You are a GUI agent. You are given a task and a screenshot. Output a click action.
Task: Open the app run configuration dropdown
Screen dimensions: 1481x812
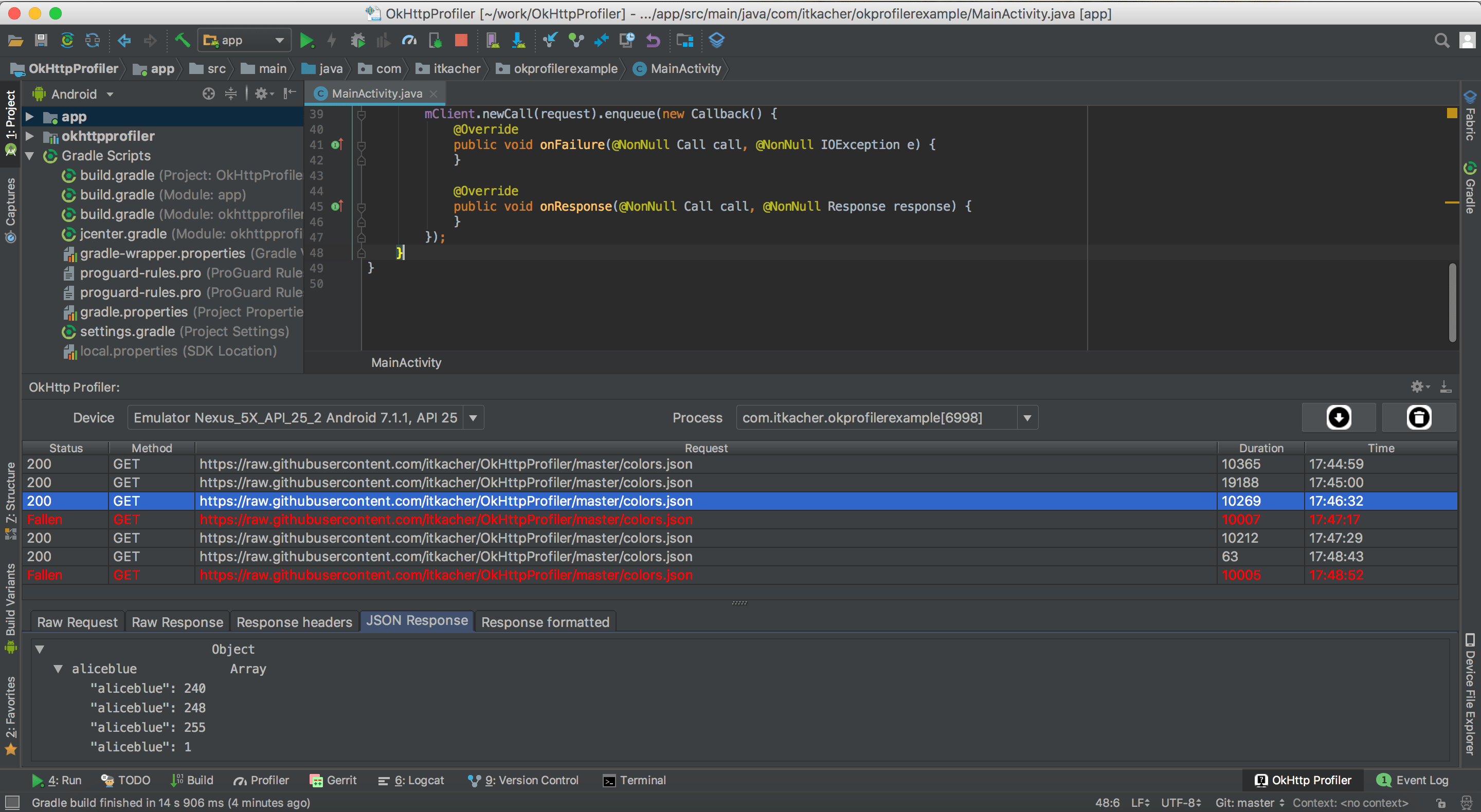click(x=244, y=40)
